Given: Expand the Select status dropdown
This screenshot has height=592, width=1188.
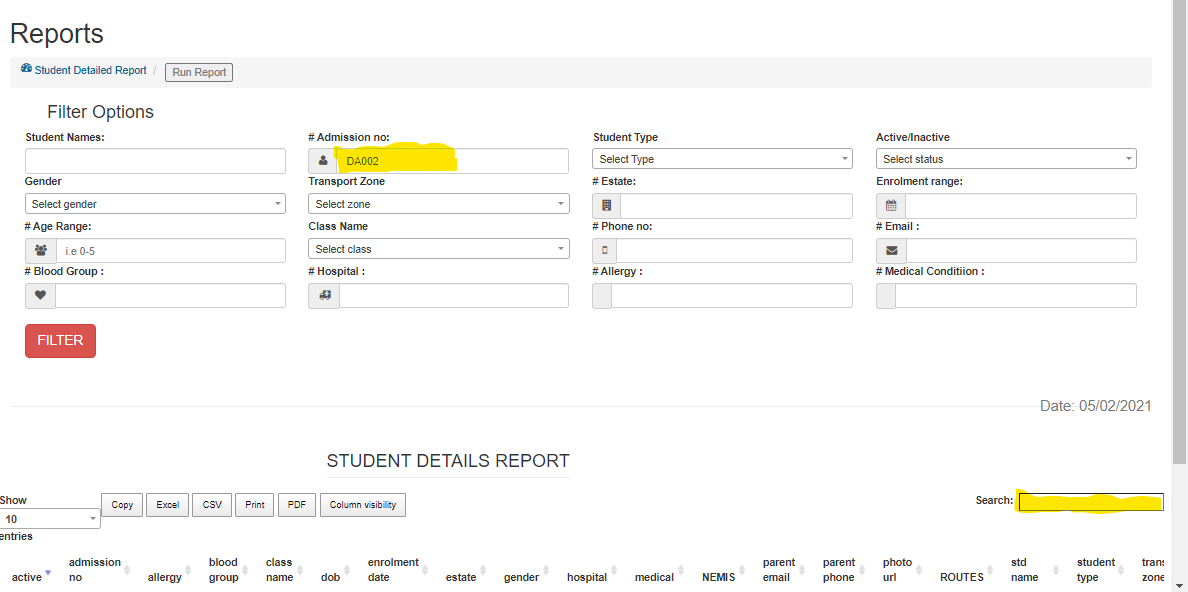Looking at the screenshot, I should tap(1005, 159).
